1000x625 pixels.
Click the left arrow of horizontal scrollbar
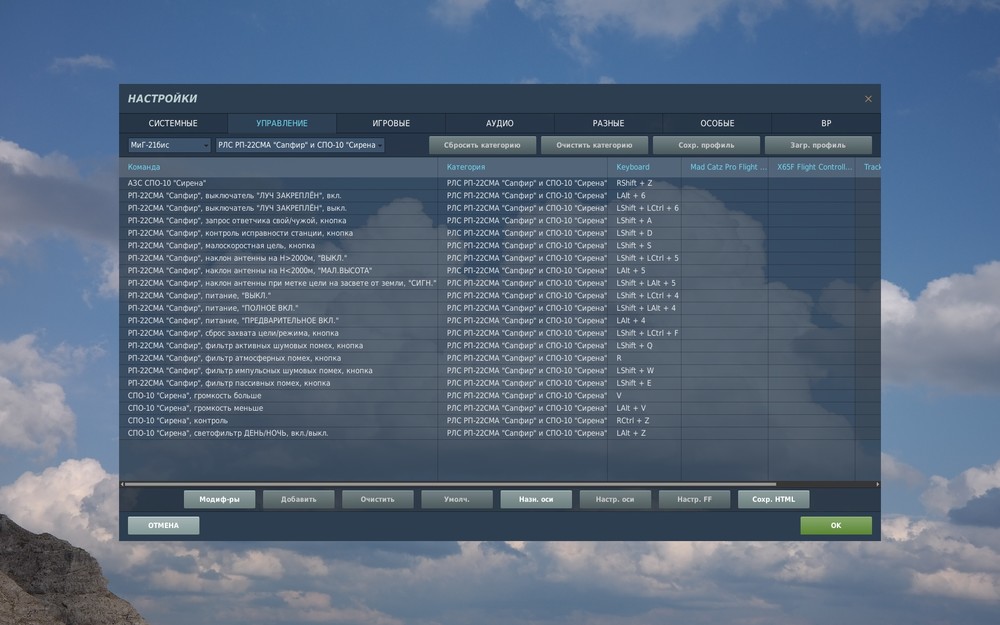[x=122, y=485]
